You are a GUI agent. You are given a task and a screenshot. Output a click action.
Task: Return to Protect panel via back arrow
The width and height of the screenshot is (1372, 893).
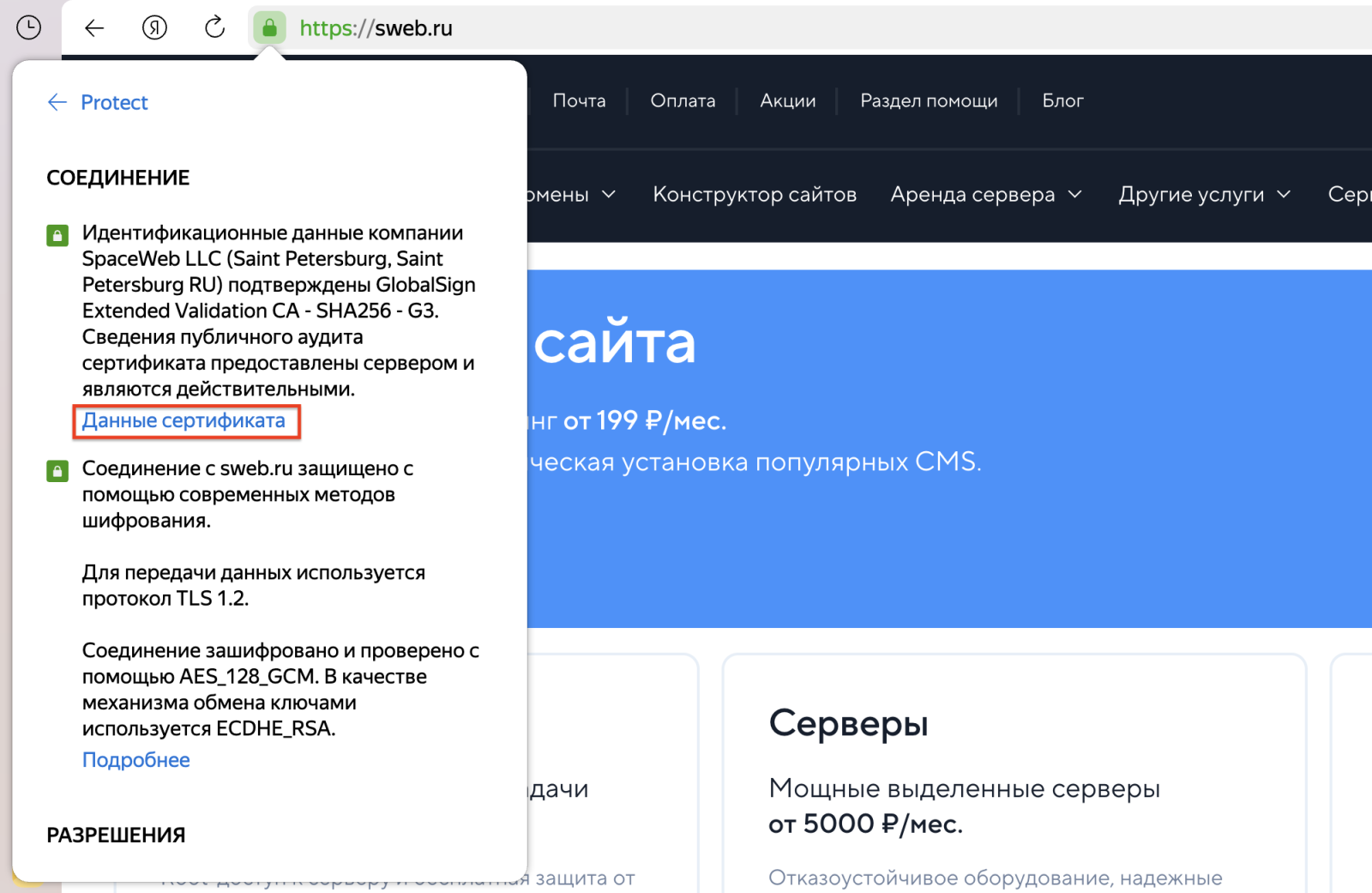coord(57,102)
